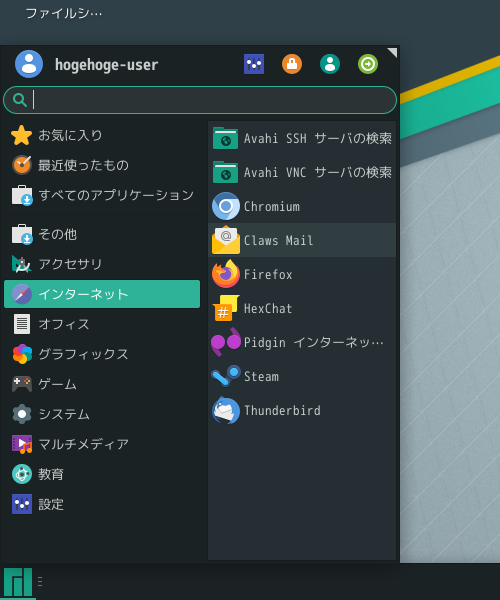The height and width of the screenshot is (600, 500).
Task: Open Avahi SSH サーバの検索
Action: 302,138
